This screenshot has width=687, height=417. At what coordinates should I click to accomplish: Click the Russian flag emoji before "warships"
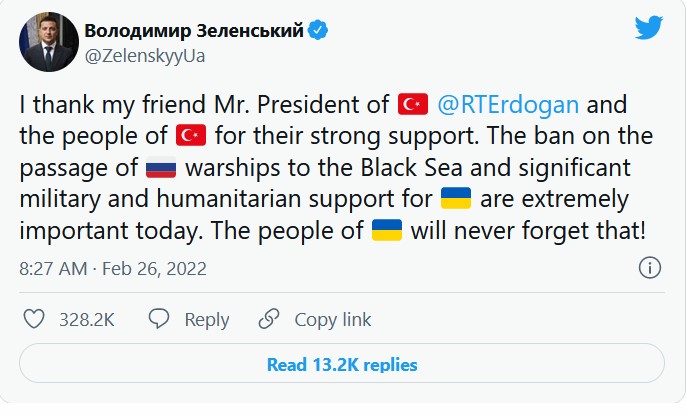(x=161, y=169)
